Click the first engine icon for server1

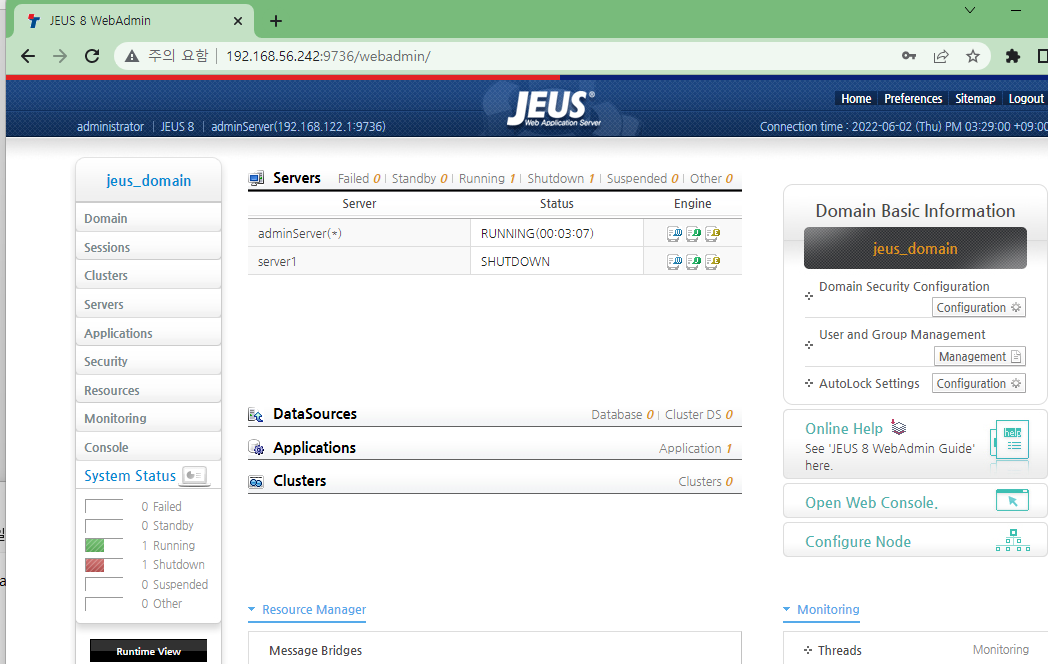click(x=674, y=262)
